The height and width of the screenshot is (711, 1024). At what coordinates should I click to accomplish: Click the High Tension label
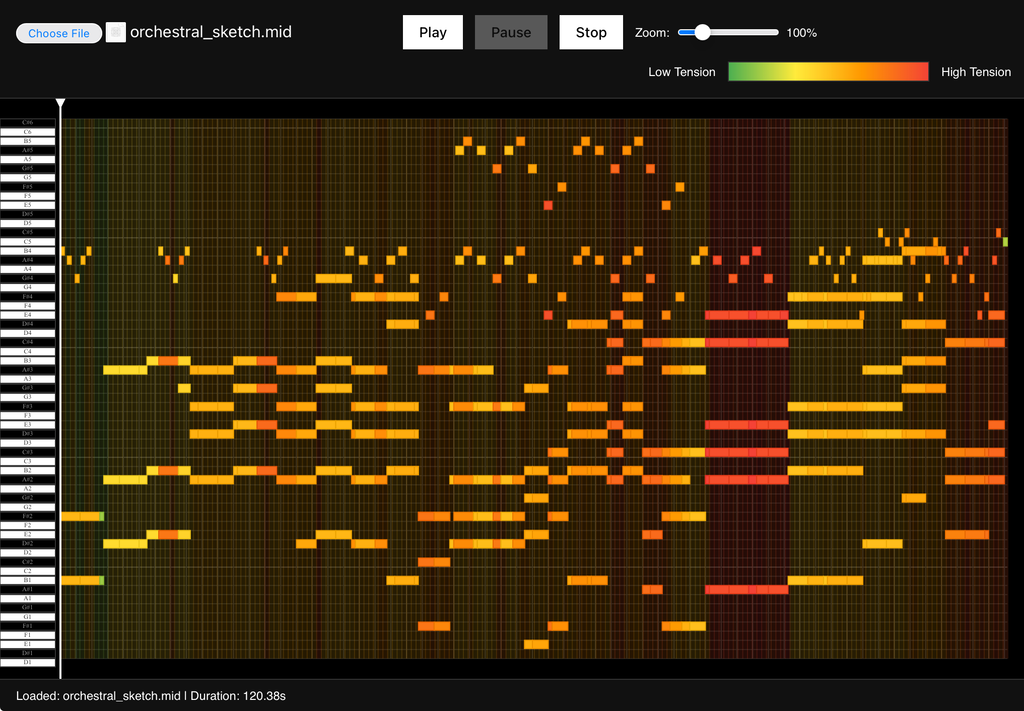(x=976, y=72)
